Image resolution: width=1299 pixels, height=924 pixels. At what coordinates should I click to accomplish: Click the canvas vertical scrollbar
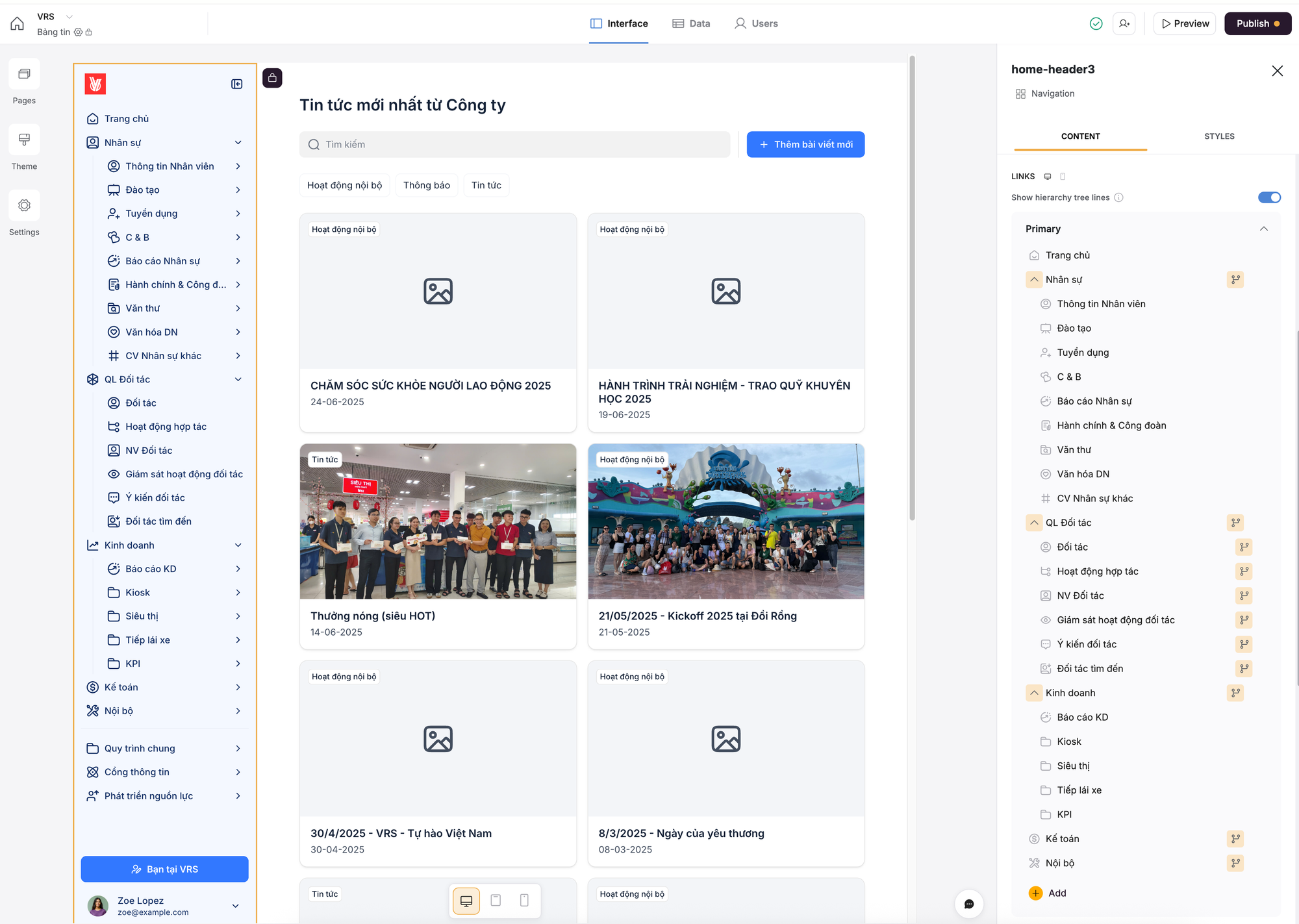[x=912, y=289]
